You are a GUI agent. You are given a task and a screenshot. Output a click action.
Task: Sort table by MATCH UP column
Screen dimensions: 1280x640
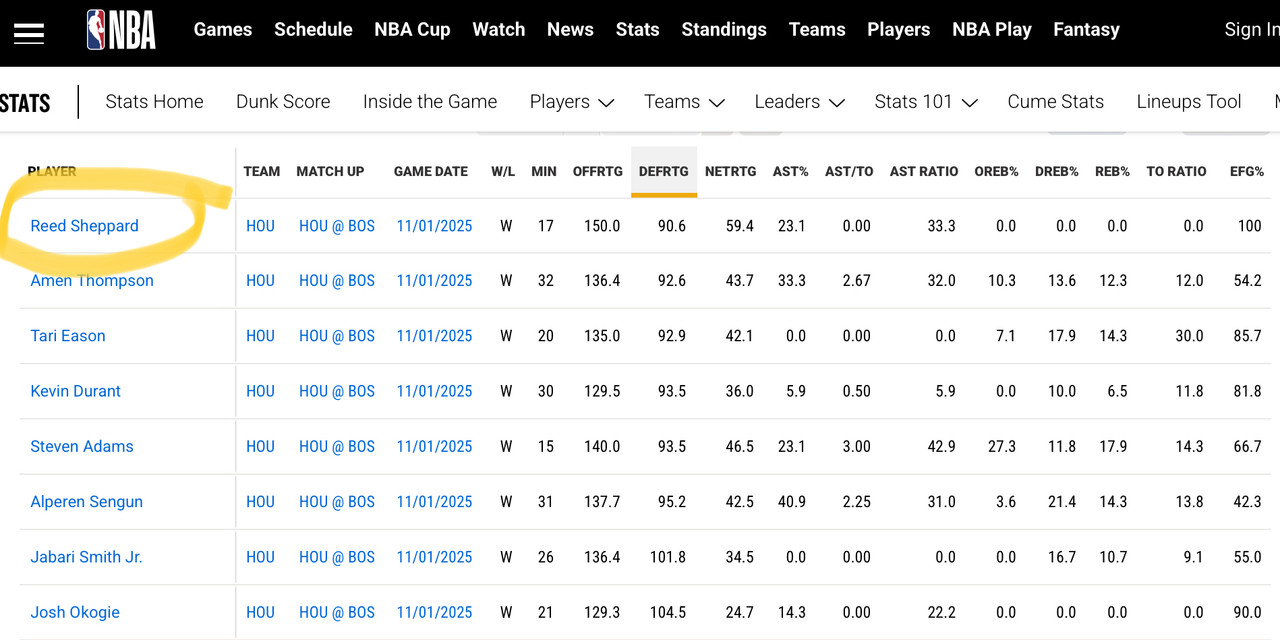pos(330,172)
